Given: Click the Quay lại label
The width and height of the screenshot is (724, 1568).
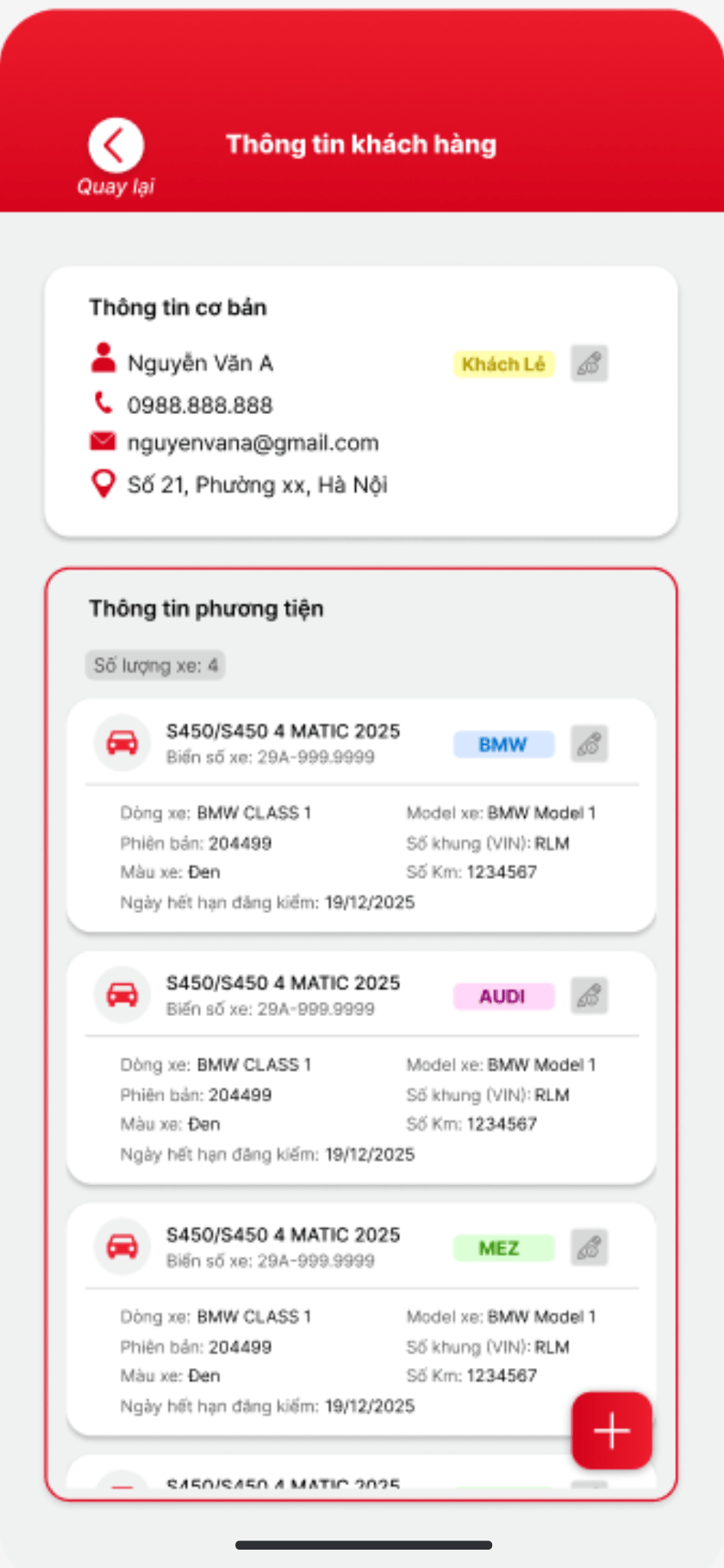Looking at the screenshot, I should point(116,187).
